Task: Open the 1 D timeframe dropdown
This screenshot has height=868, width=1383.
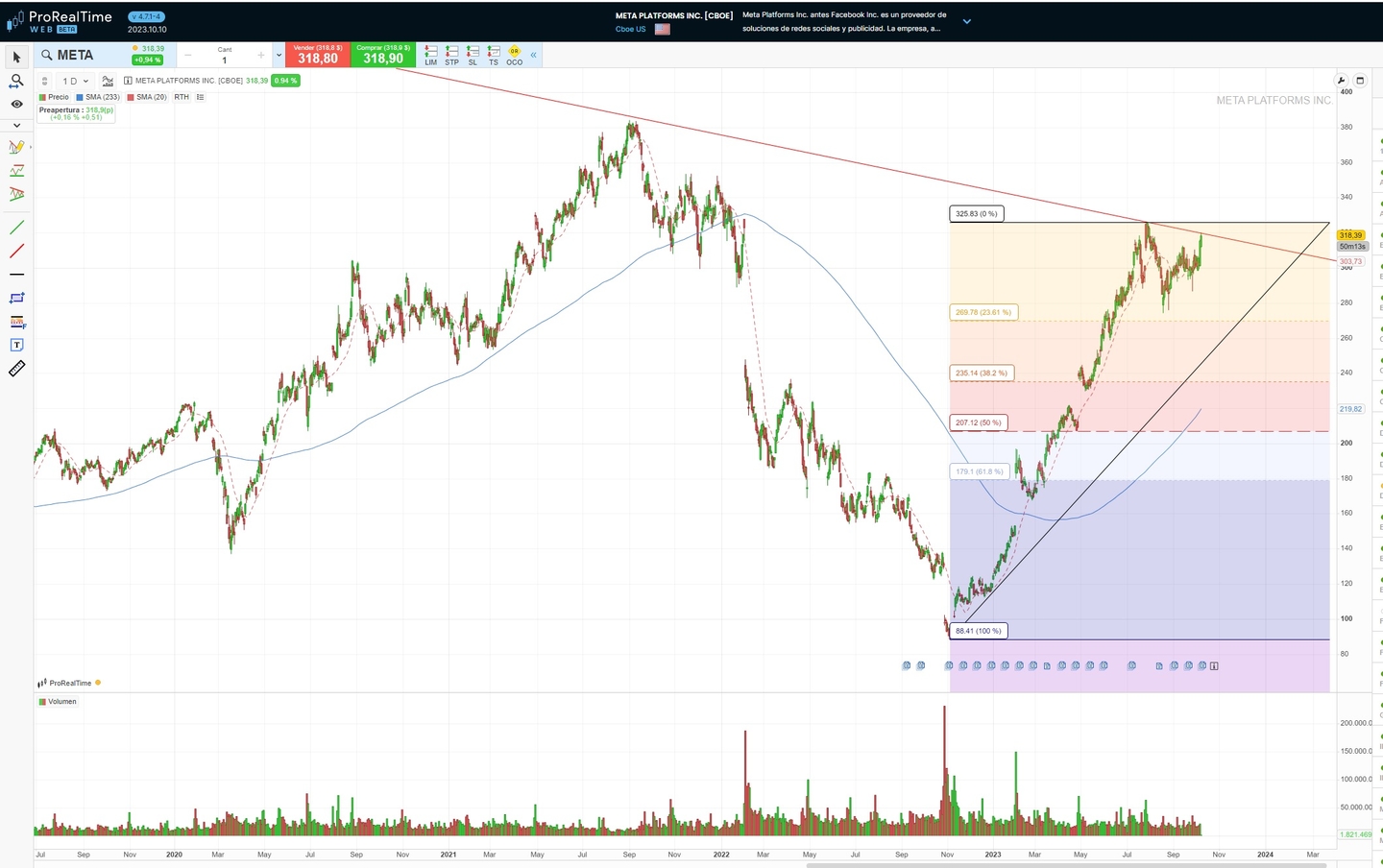Action: point(75,81)
